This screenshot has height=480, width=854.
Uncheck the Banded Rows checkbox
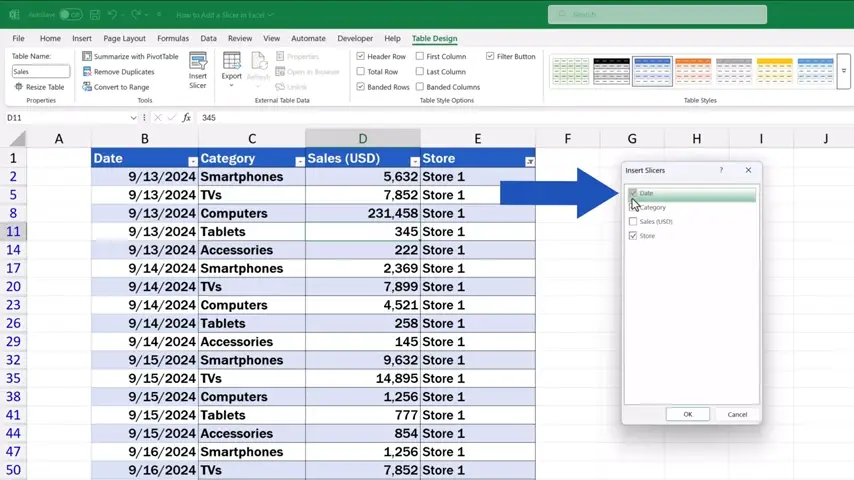361,87
